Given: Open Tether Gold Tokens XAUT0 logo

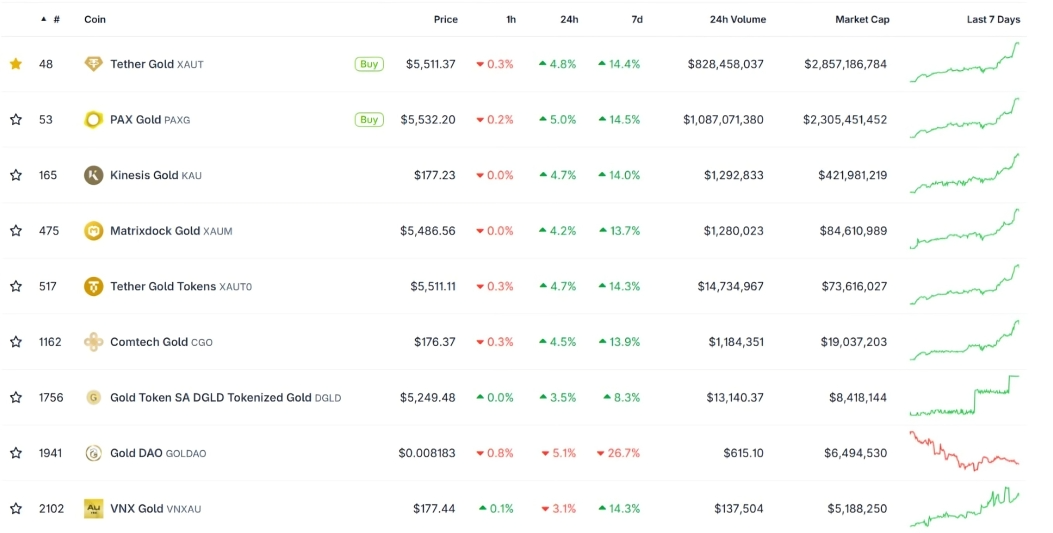Looking at the screenshot, I should pyautogui.click(x=93, y=286).
